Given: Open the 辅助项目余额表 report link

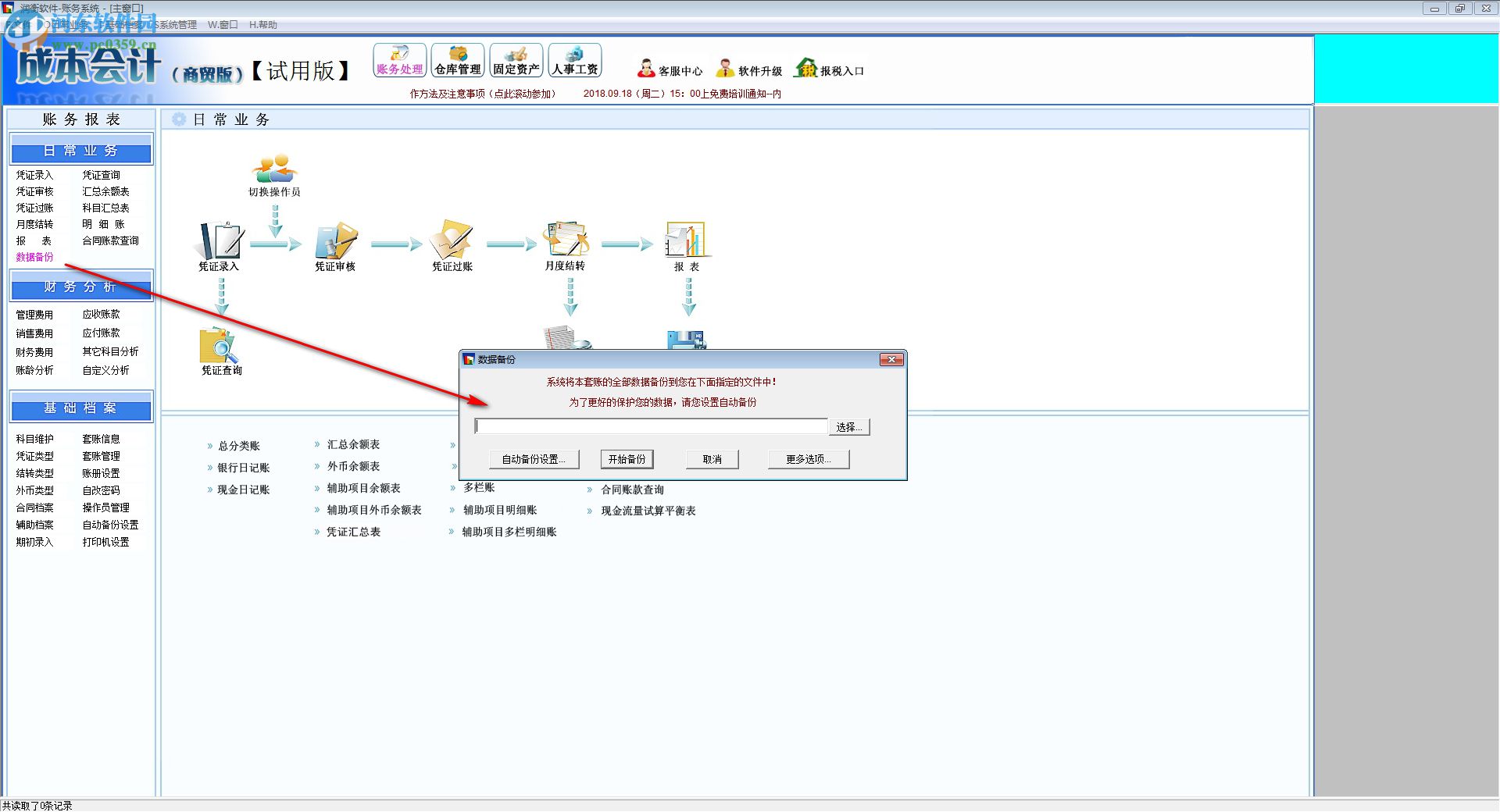Looking at the screenshot, I should pos(364,488).
